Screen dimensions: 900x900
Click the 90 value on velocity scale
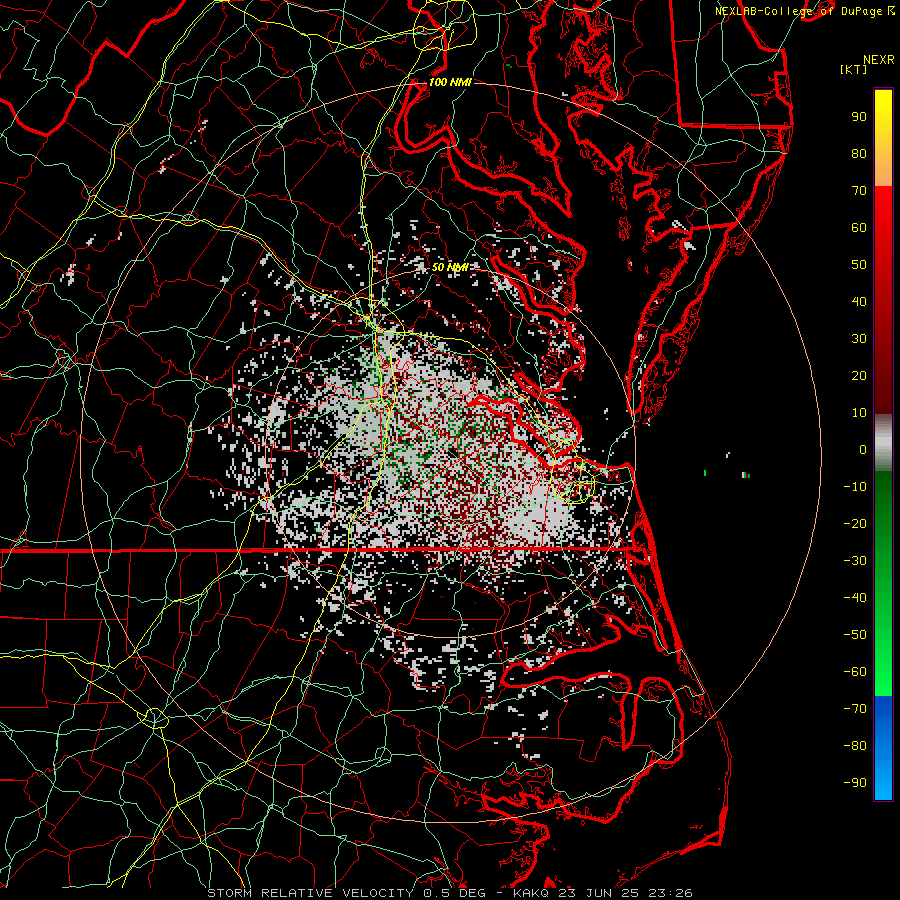pos(859,117)
